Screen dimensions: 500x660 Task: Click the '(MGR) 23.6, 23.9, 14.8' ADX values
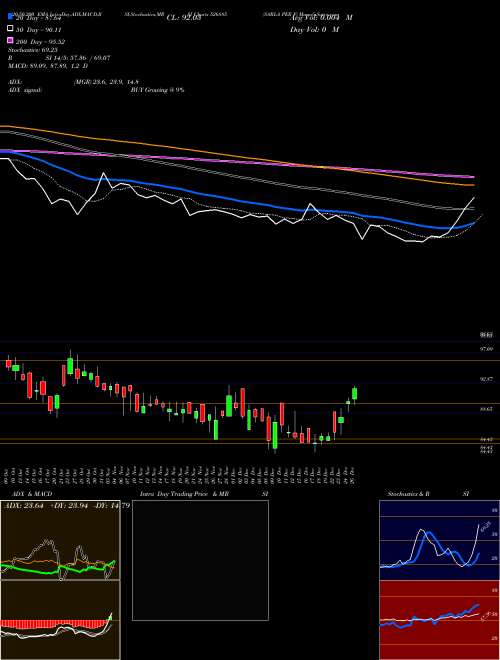tap(106, 82)
